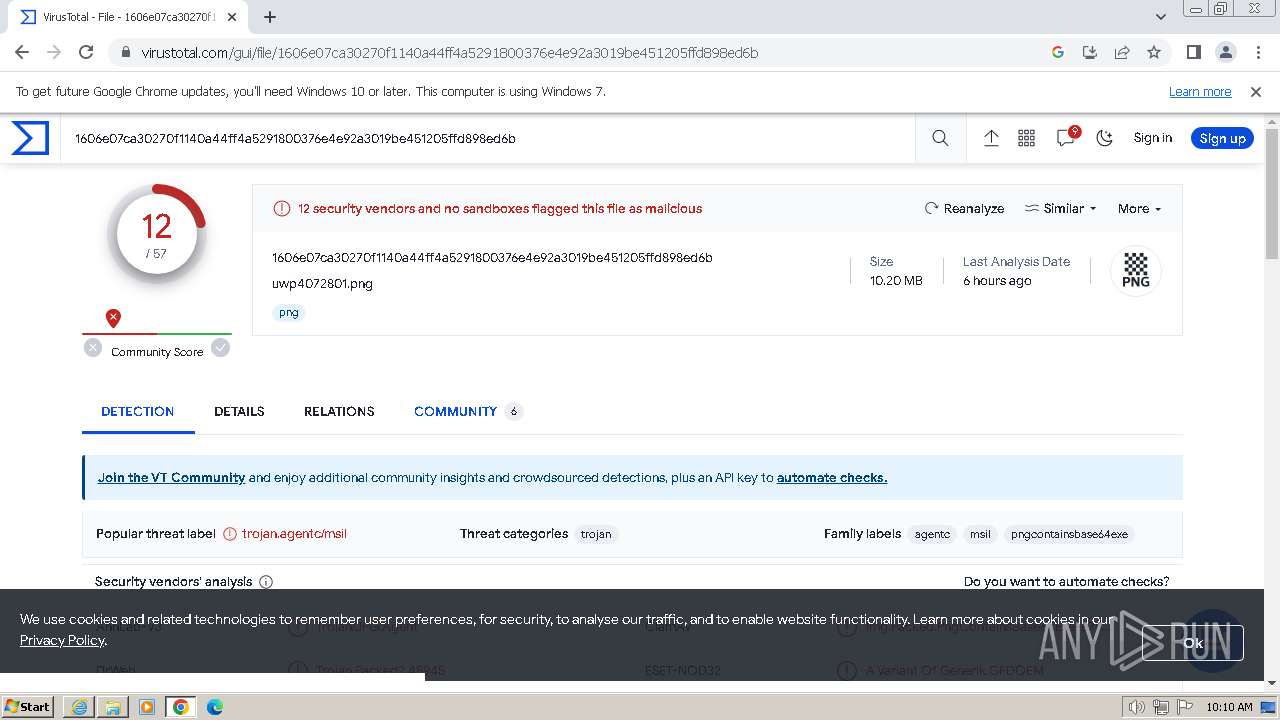
Task: Click the Reanalyze button
Action: [x=964, y=208]
